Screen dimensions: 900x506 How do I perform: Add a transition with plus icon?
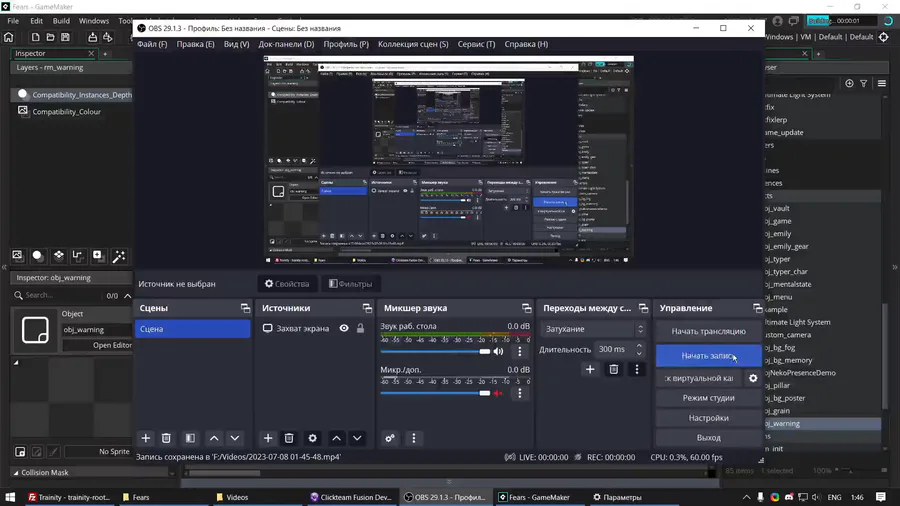[590, 369]
